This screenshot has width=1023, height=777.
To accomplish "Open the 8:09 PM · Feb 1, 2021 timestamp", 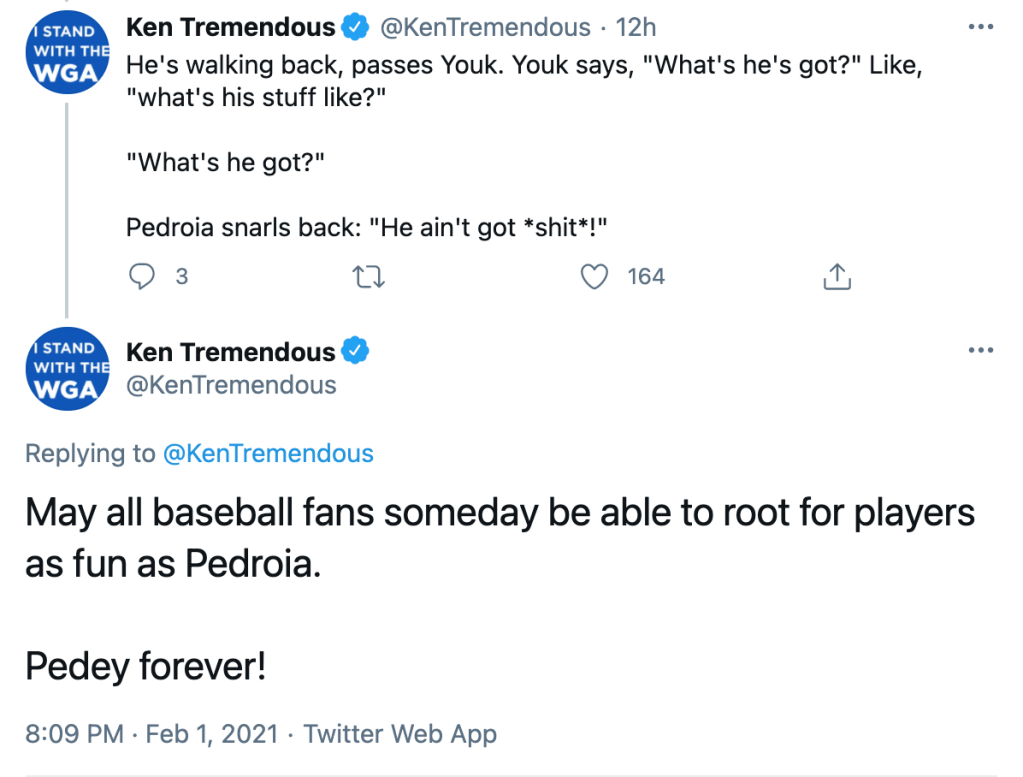I will (151, 734).
